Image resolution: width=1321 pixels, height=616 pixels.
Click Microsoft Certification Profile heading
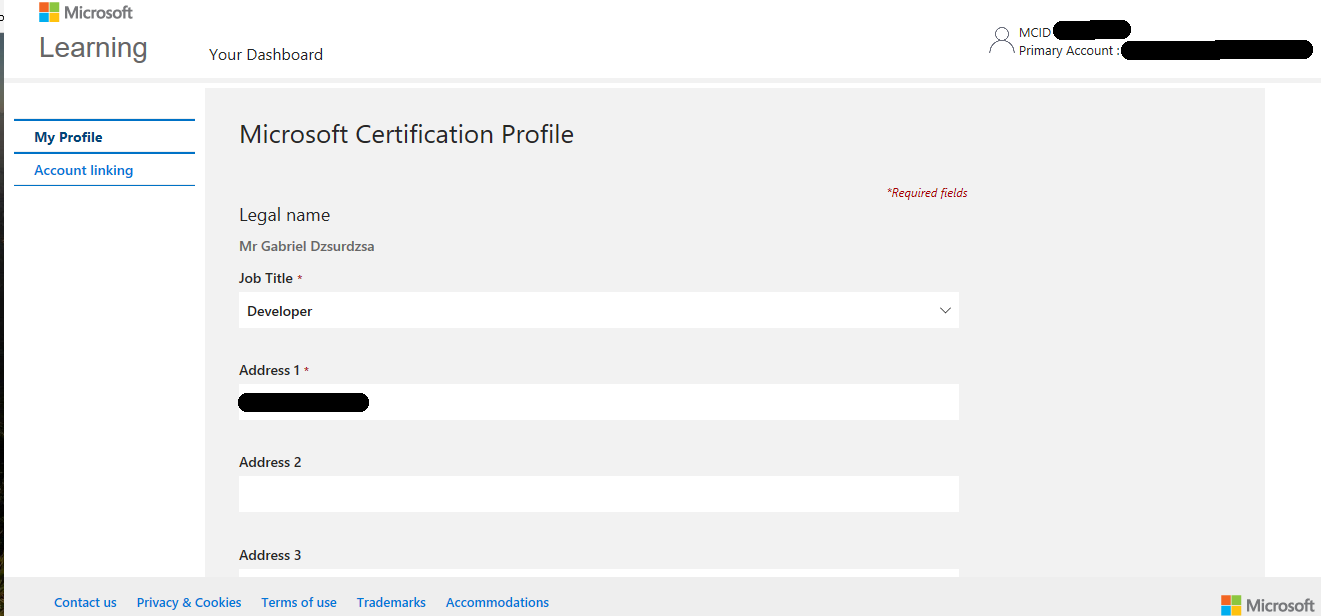click(x=407, y=134)
